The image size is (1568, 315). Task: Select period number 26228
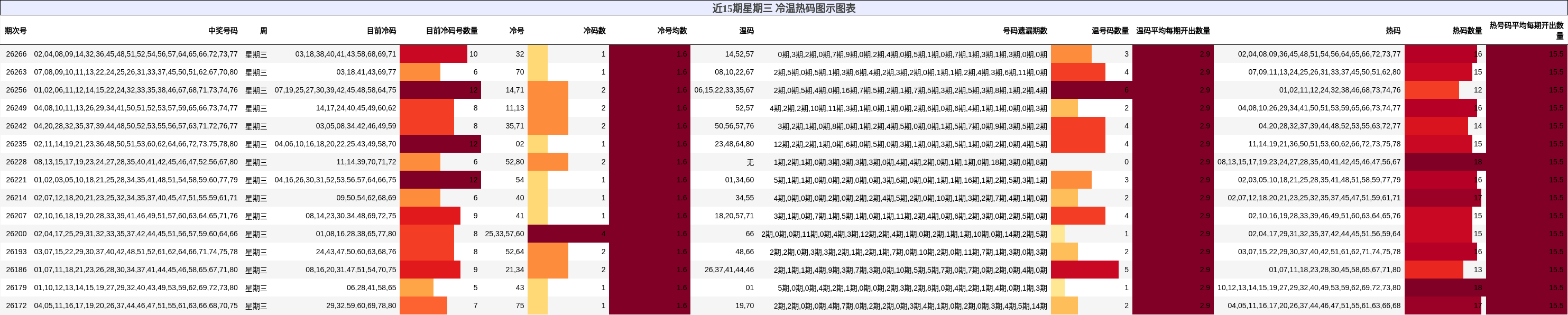(16, 162)
